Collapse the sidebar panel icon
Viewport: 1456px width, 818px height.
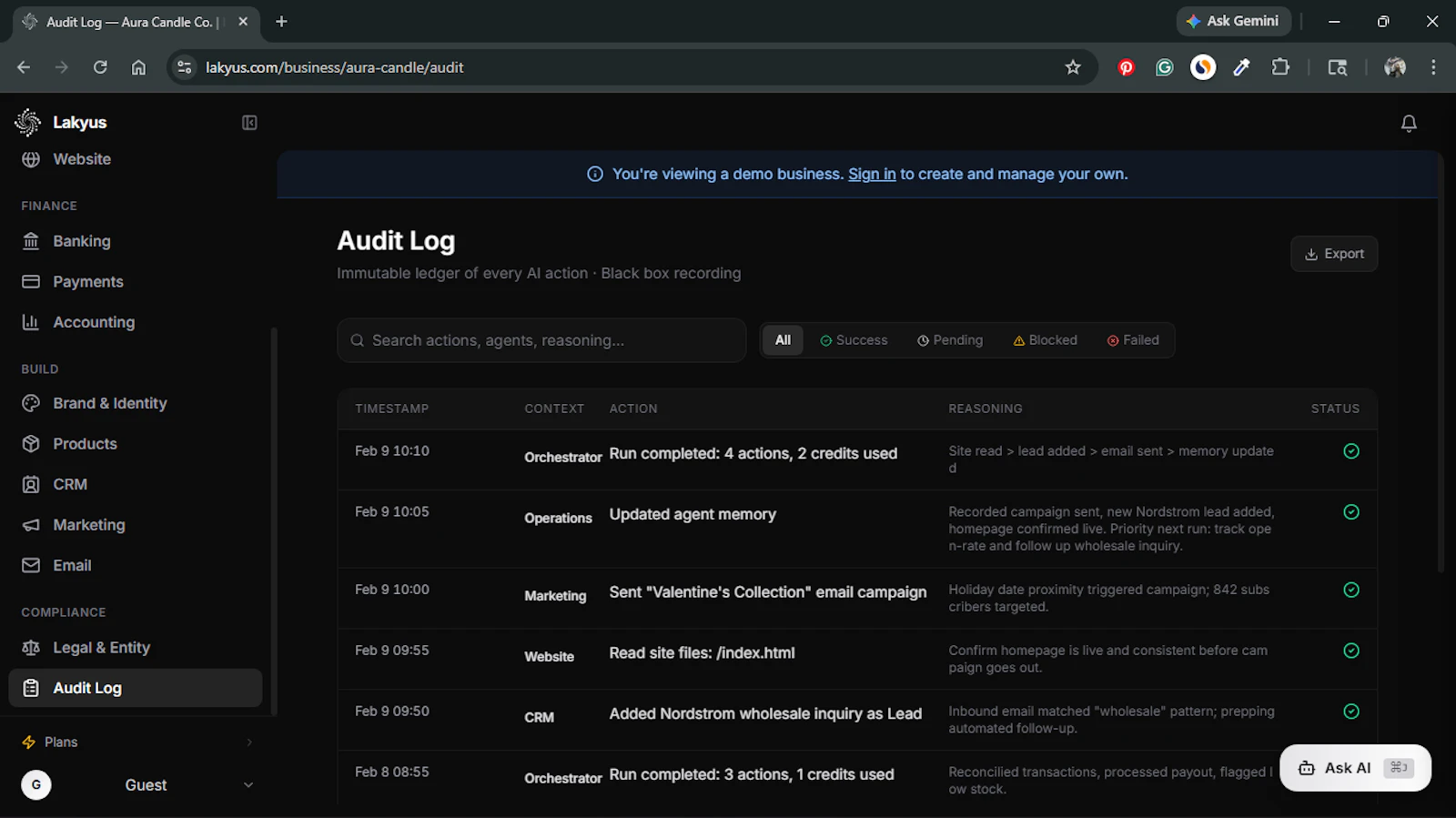[249, 123]
